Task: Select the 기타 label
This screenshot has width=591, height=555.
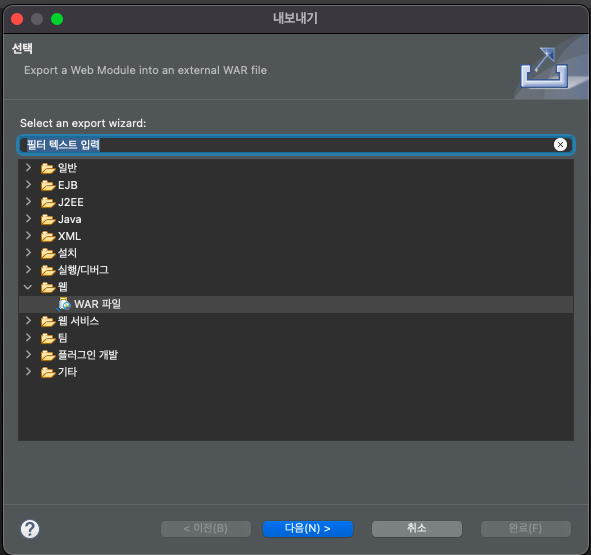Action: pos(67,372)
